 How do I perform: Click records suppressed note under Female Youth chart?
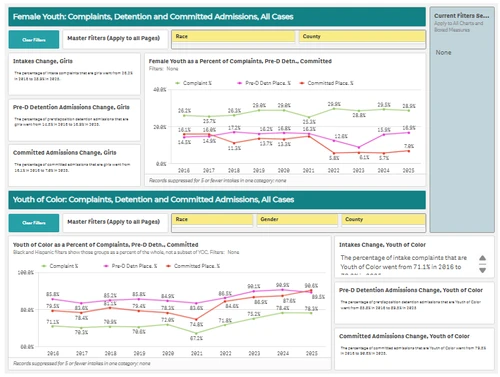click(x=217, y=180)
